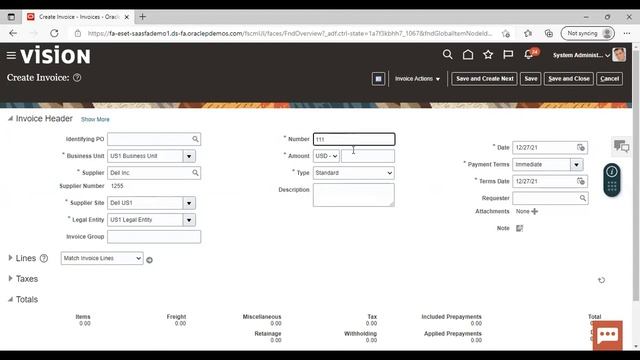Open the info keypad floating widget
This screenshot has width=640, height=360.
coord(612,180)
